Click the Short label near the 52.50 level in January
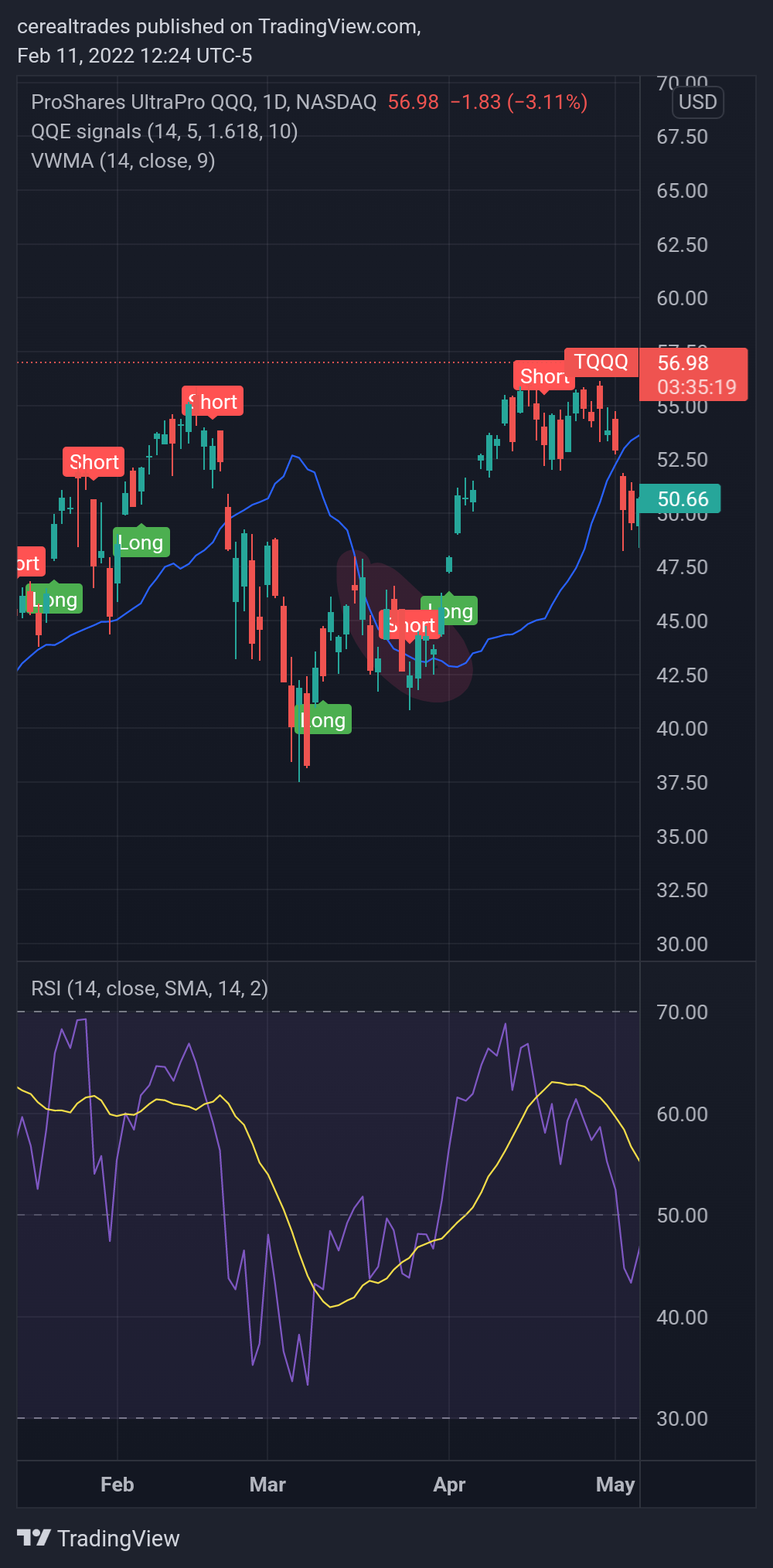 click(94, 462)
